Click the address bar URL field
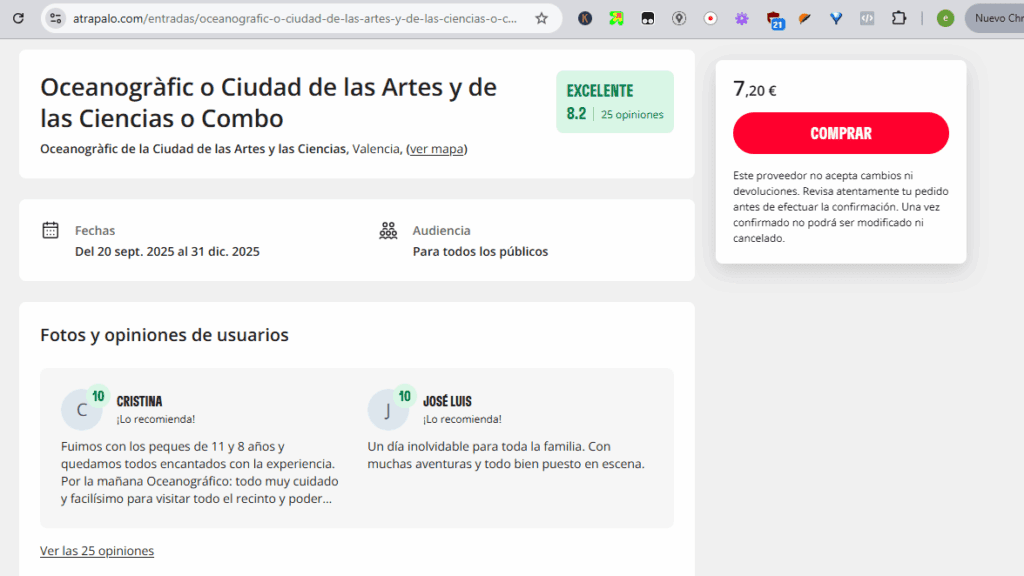The width and height of the screenshot is (1024, 576). [x=295, y=18]
